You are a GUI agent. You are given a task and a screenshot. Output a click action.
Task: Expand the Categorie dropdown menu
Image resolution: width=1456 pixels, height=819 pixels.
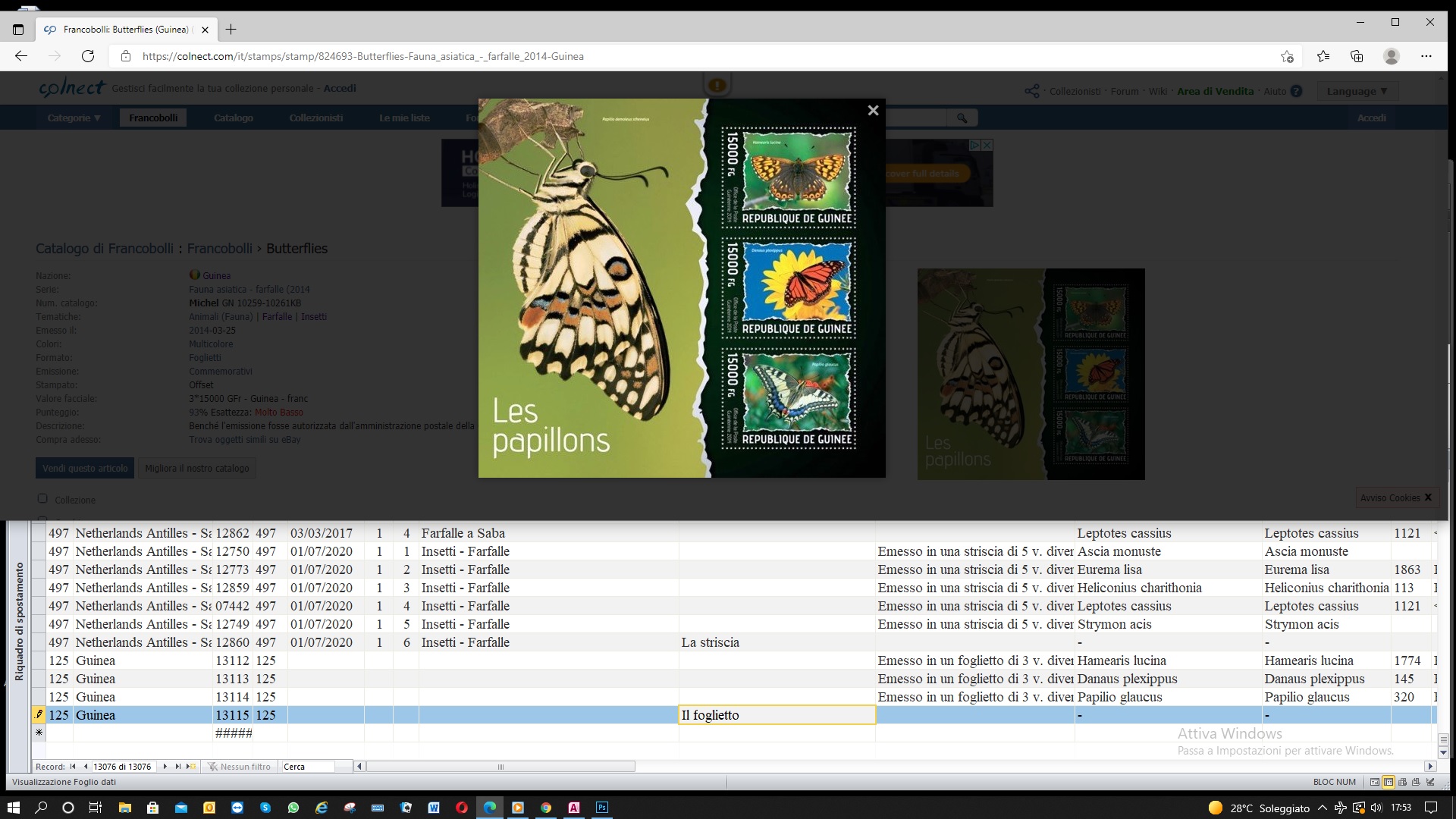point(74,118)
